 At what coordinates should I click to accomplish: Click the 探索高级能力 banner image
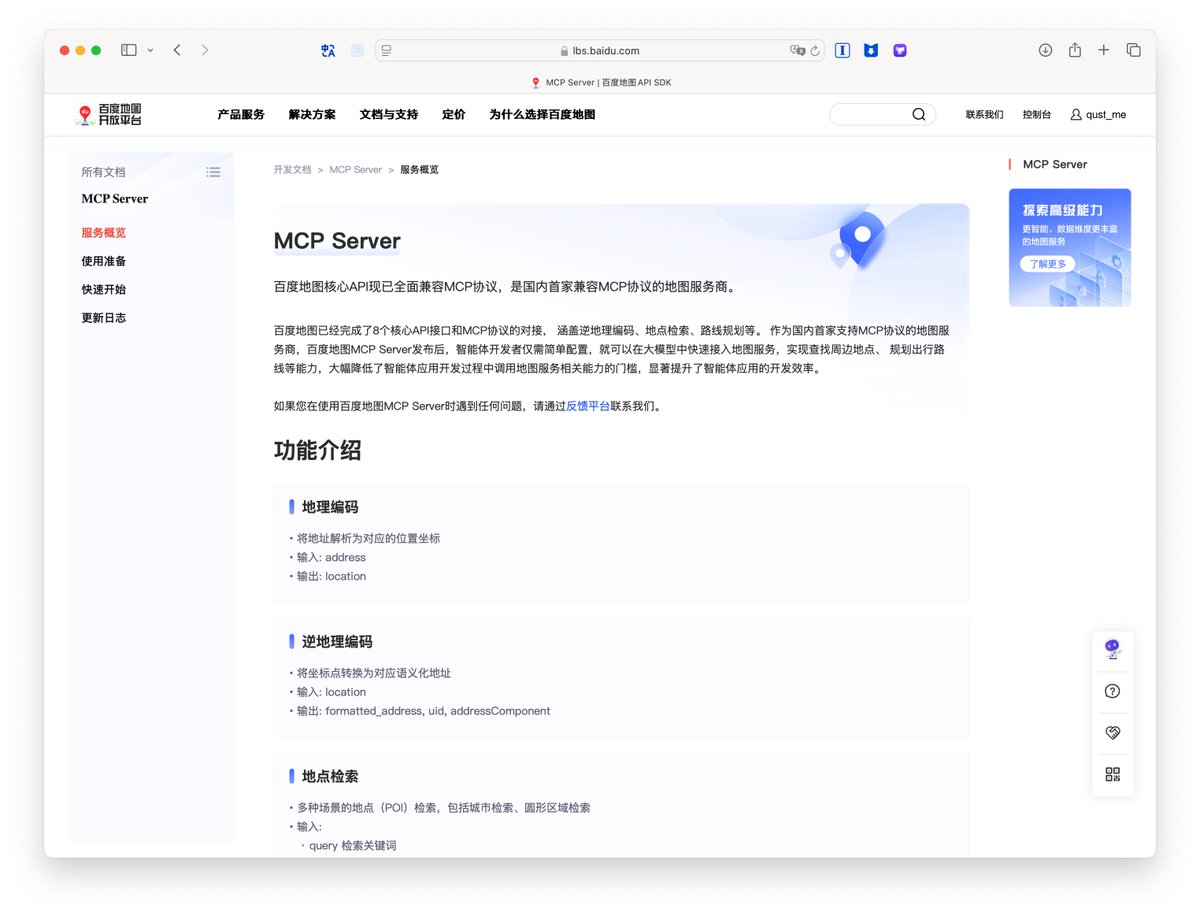click(1070, 247)
